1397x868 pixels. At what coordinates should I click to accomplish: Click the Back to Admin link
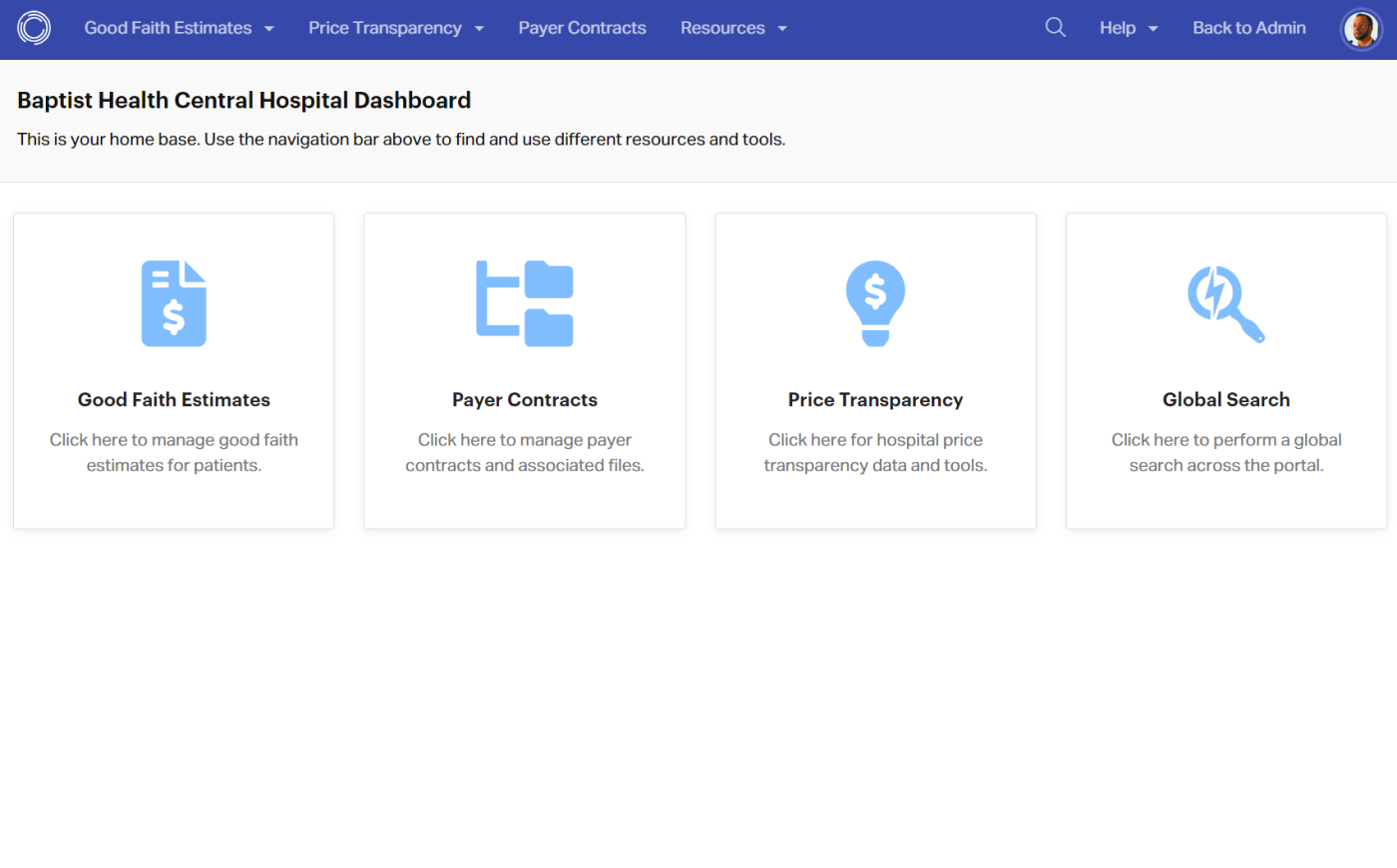point(1249,28)
